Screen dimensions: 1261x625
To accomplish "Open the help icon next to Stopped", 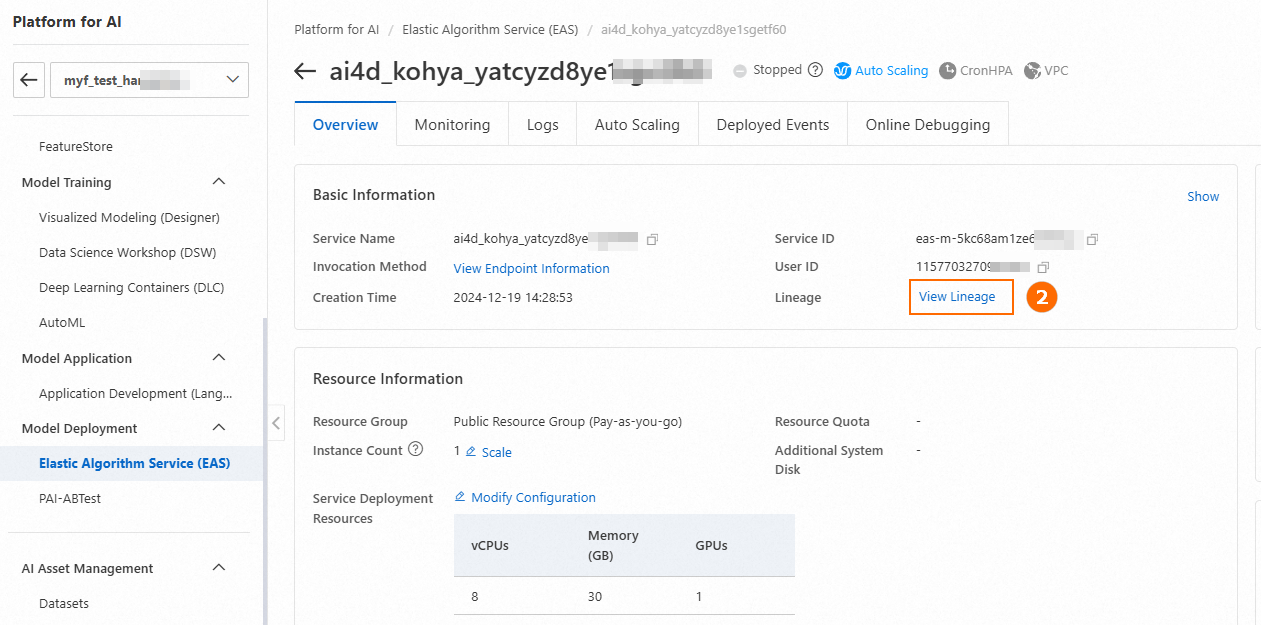I will click(815, 70).
